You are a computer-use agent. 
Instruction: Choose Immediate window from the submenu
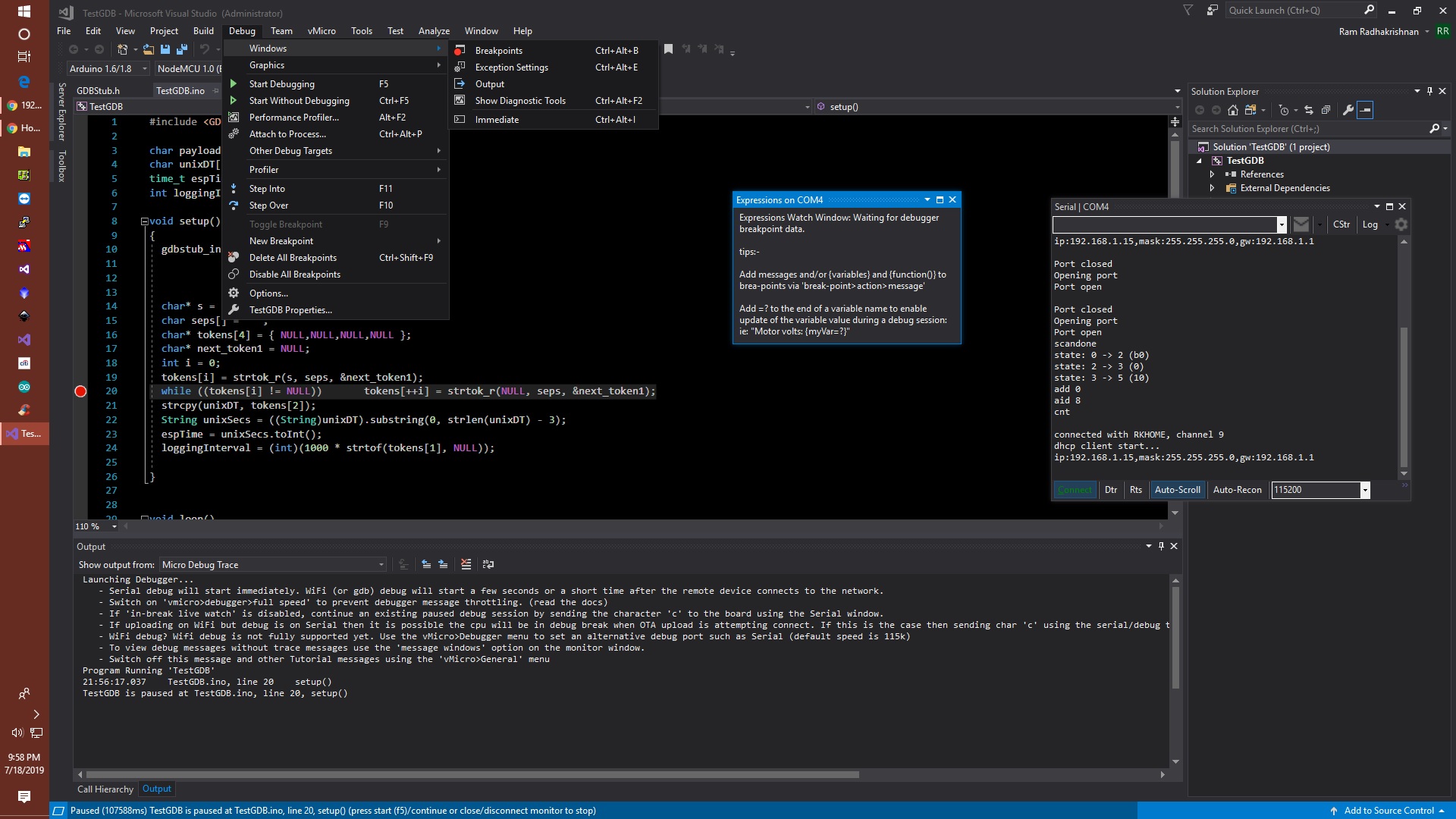pyautogui.click(x=554, y=120)
